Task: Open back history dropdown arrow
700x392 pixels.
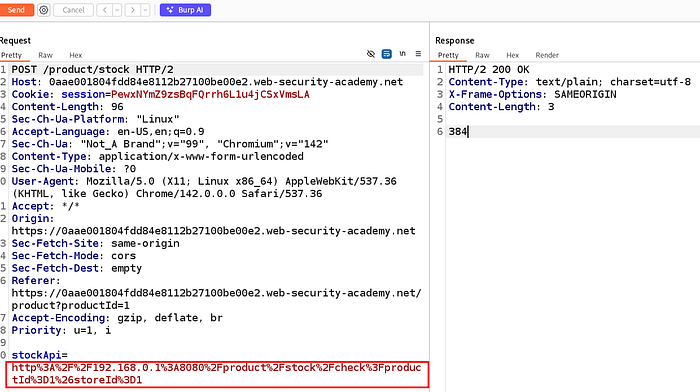Action: pyautogui.click(x=117, y=10)
